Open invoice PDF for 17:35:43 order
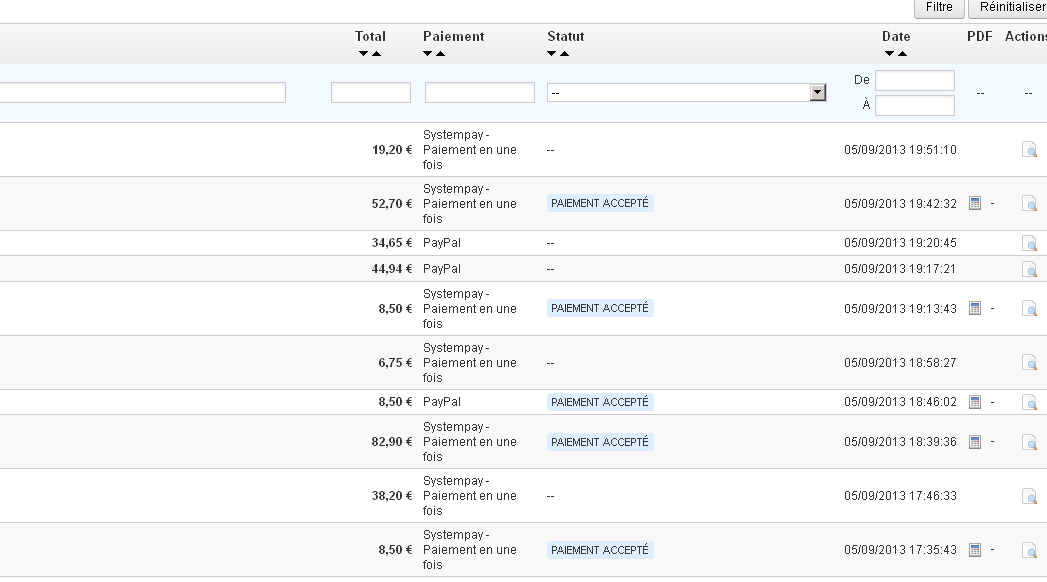1047x582 pixels. [x=975, y=550]
